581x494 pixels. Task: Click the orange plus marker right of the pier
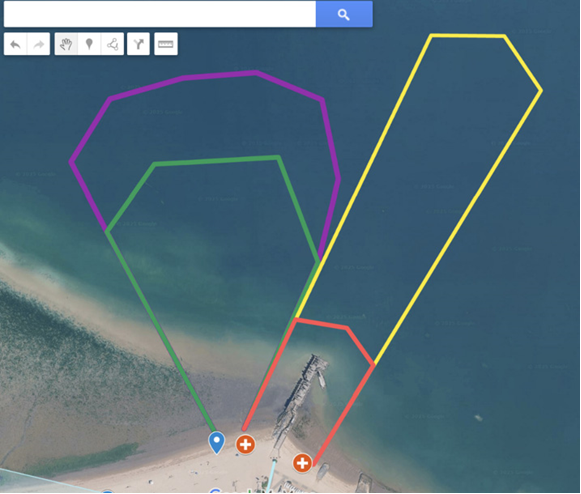click(302, 463)
